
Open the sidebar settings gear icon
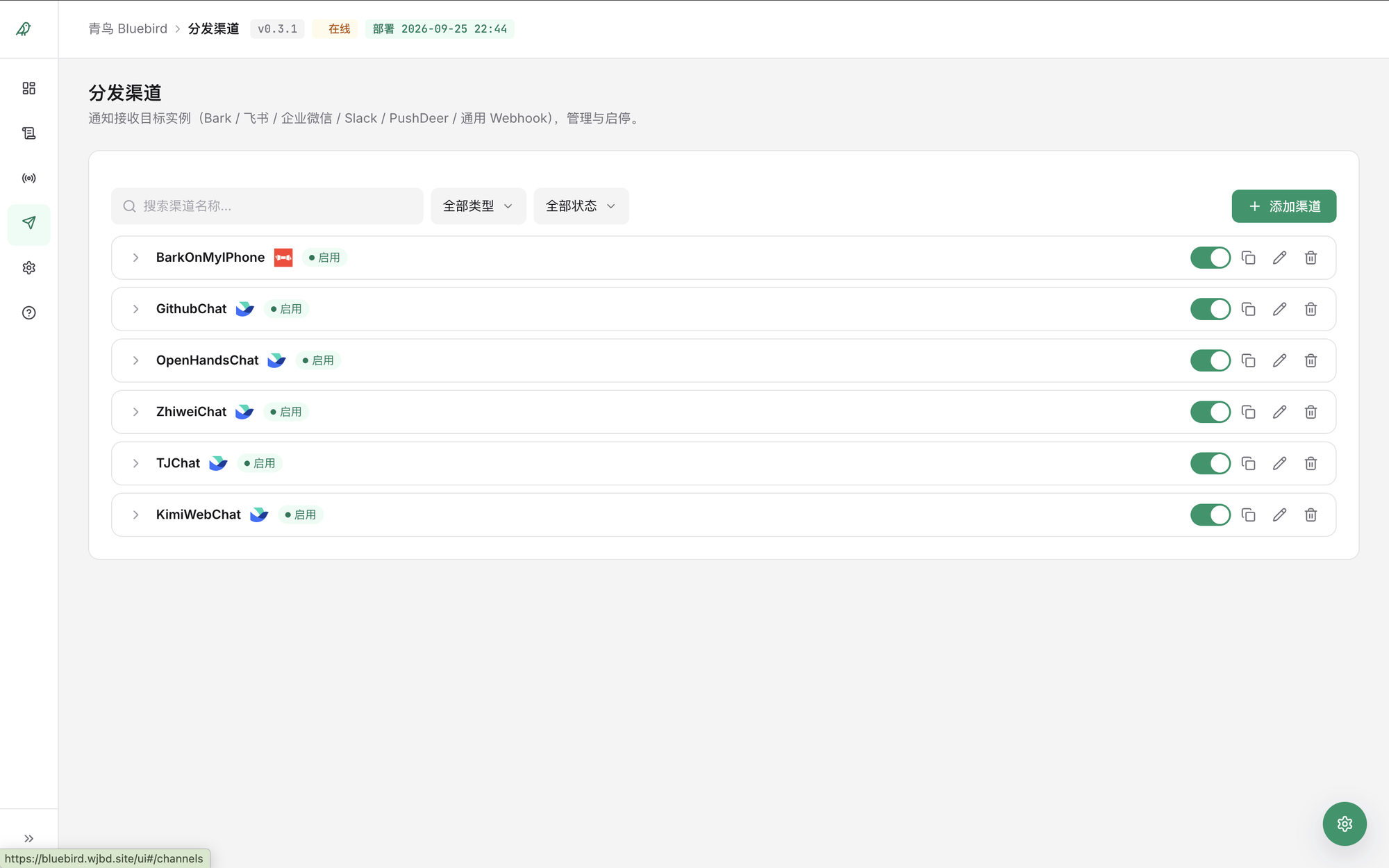coord(28,268)
